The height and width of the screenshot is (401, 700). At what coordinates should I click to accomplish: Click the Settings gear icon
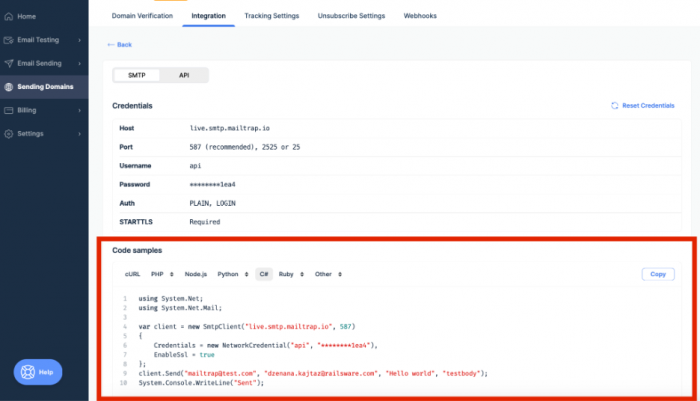tap(8, 134)
